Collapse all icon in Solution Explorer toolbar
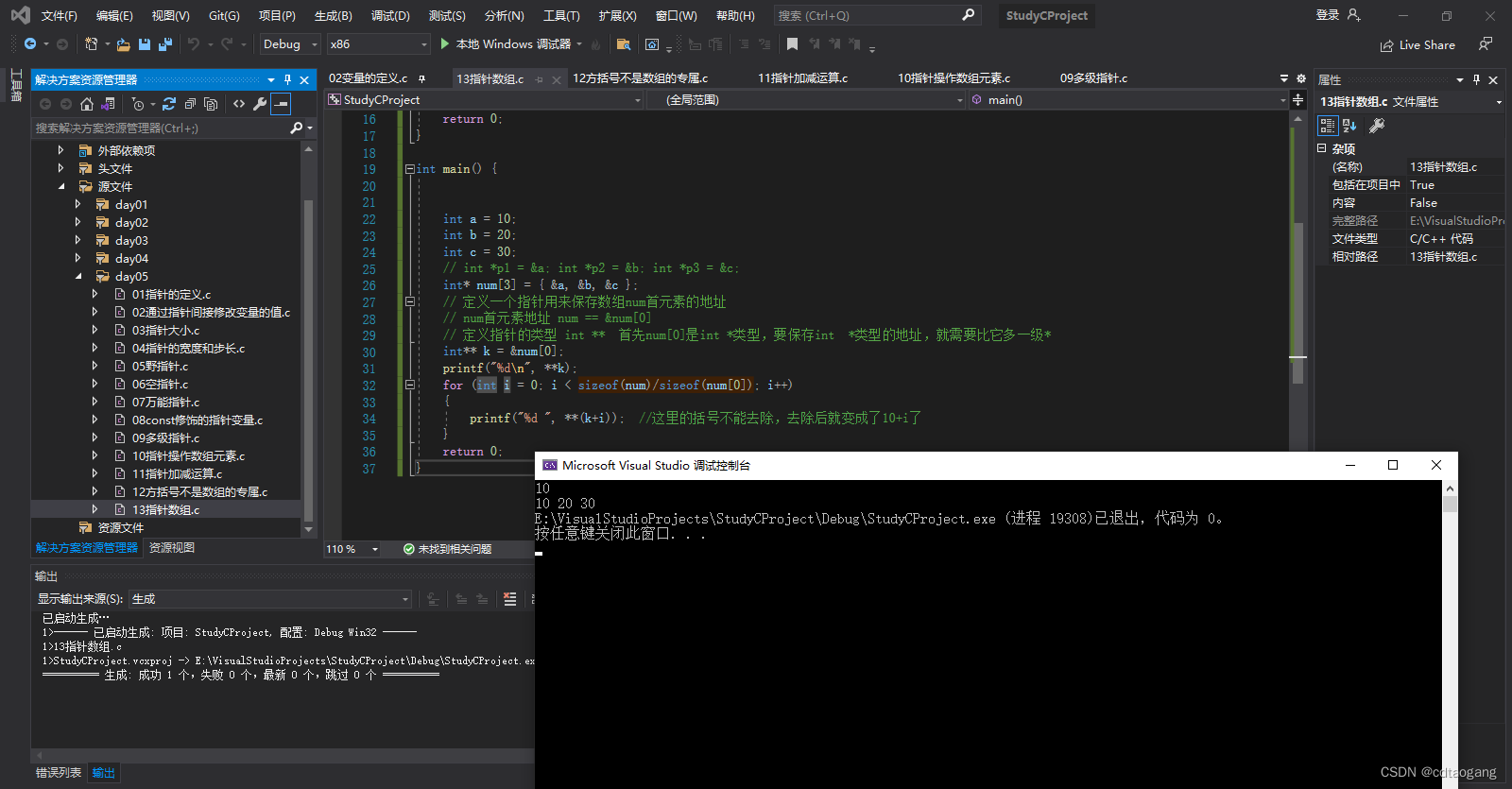Viewport: 1512px width, 789px height. pyautogui.click(x=190, y=104)
